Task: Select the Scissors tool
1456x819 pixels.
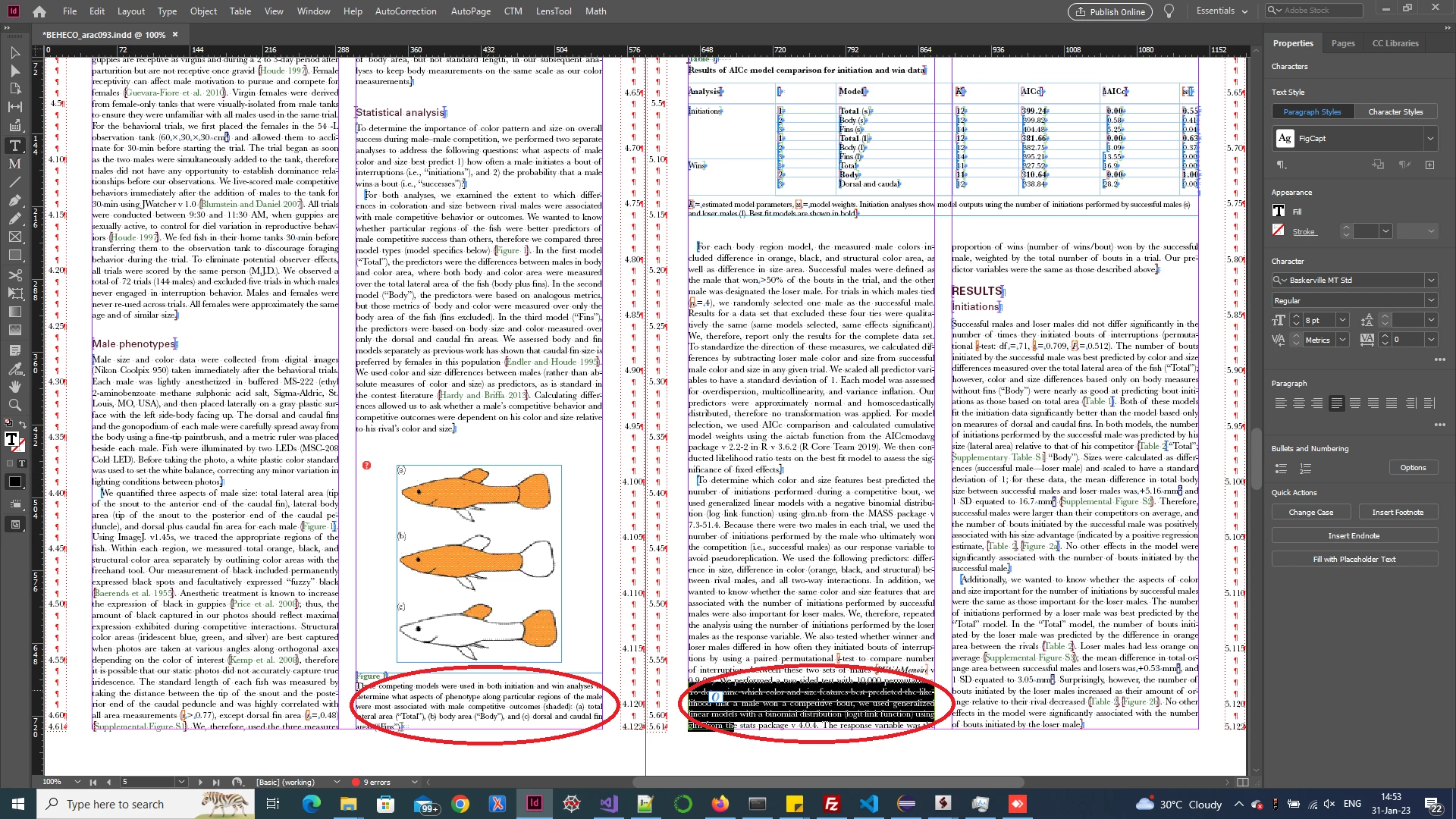Action: [14, 275]
